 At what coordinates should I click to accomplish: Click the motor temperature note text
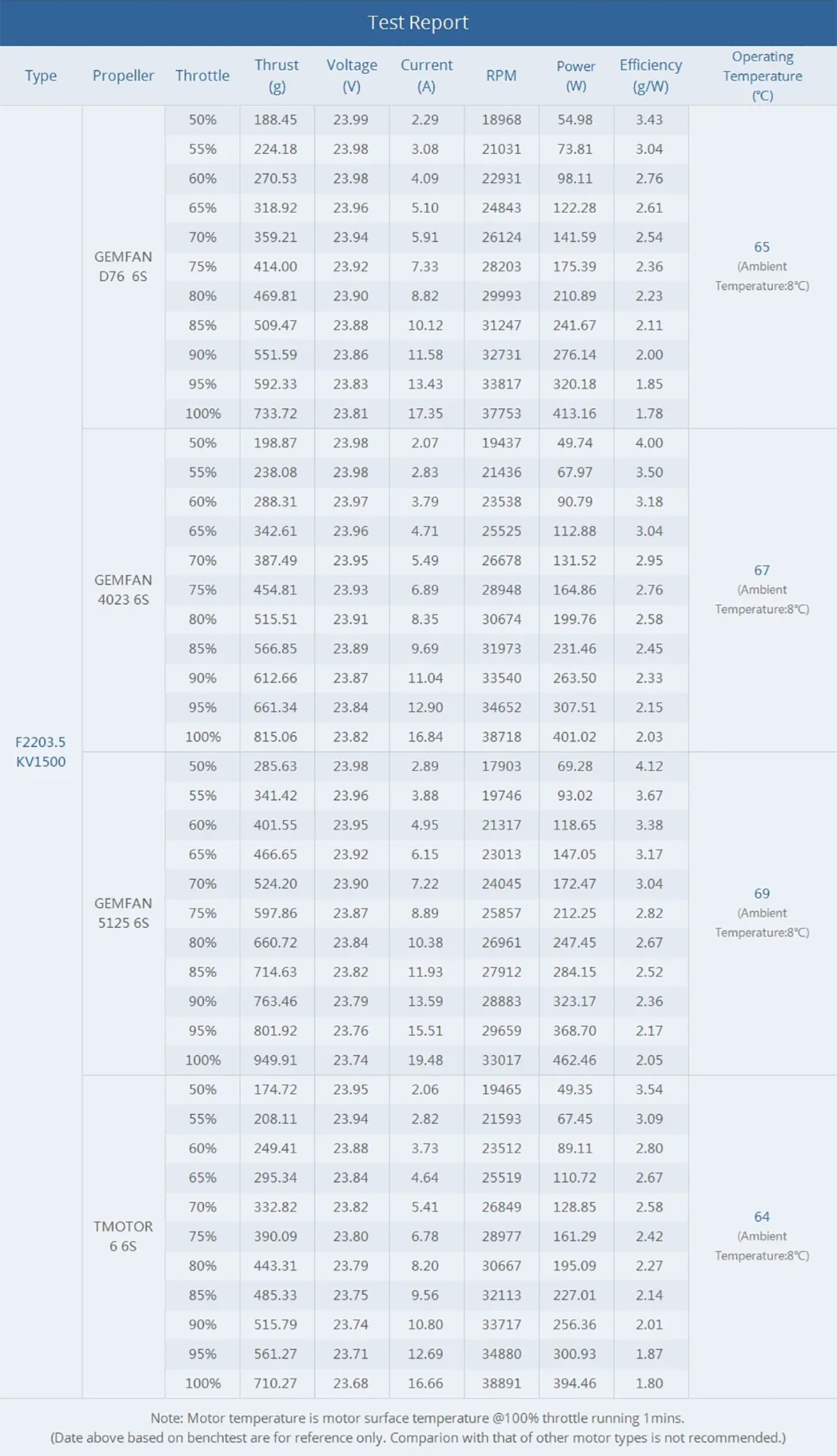click(x=418, y=1418)
